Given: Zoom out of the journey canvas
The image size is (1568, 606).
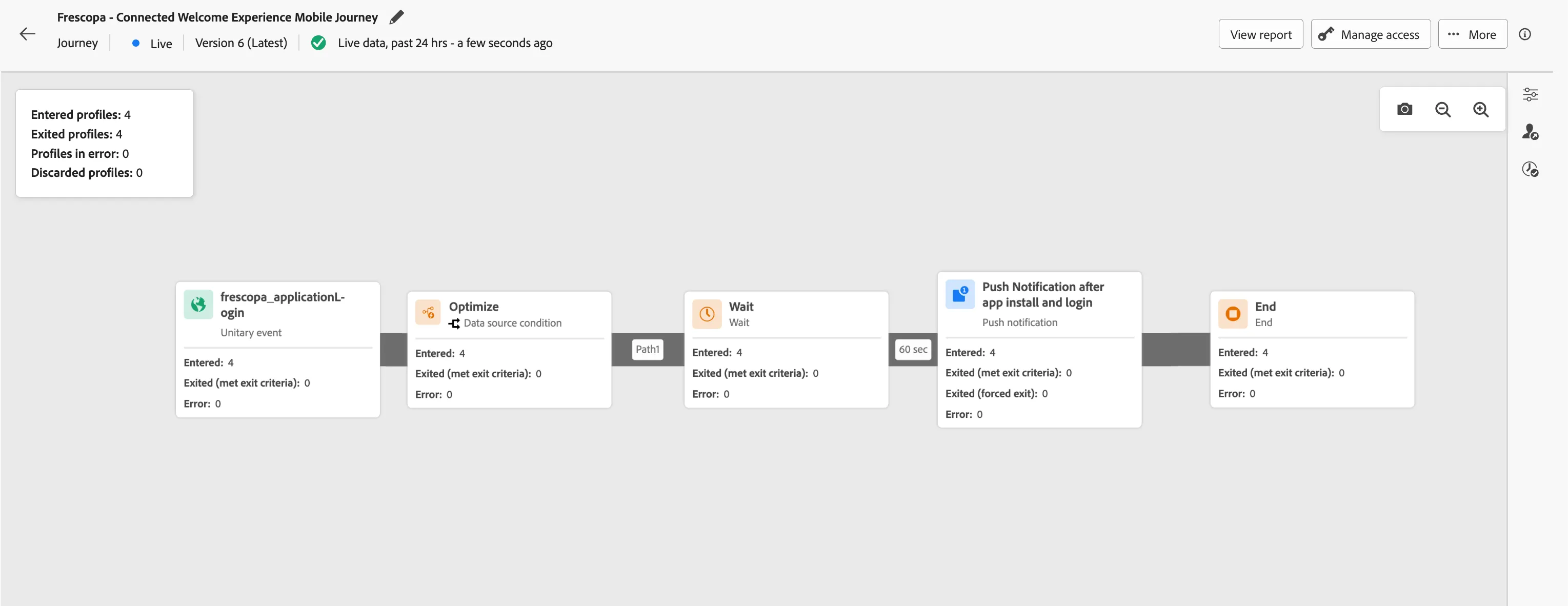Looking at the screenshot, I should [x=1442, y=110].
